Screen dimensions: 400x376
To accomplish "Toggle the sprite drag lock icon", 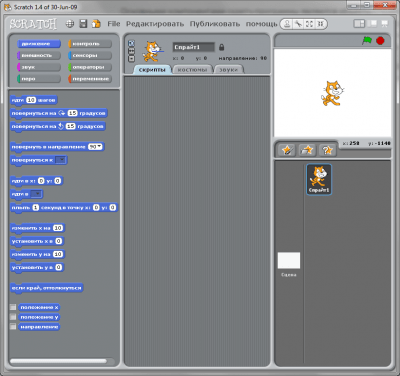I will pyautogui.click(x=221, y=47).
